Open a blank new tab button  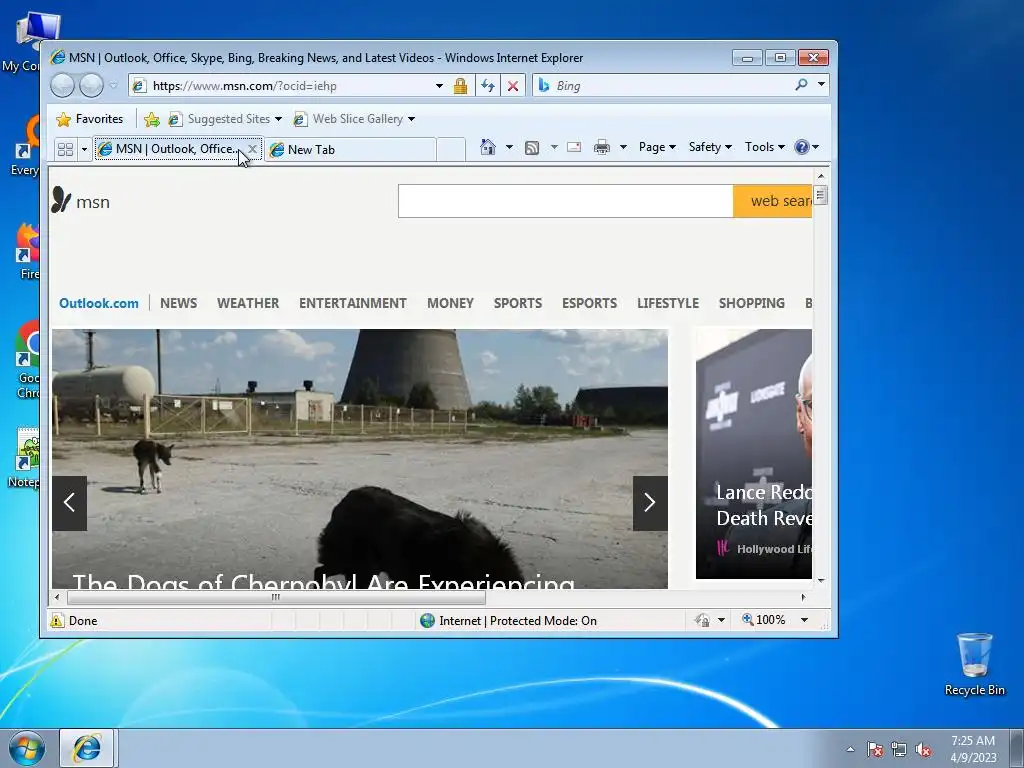coord(451,150)
